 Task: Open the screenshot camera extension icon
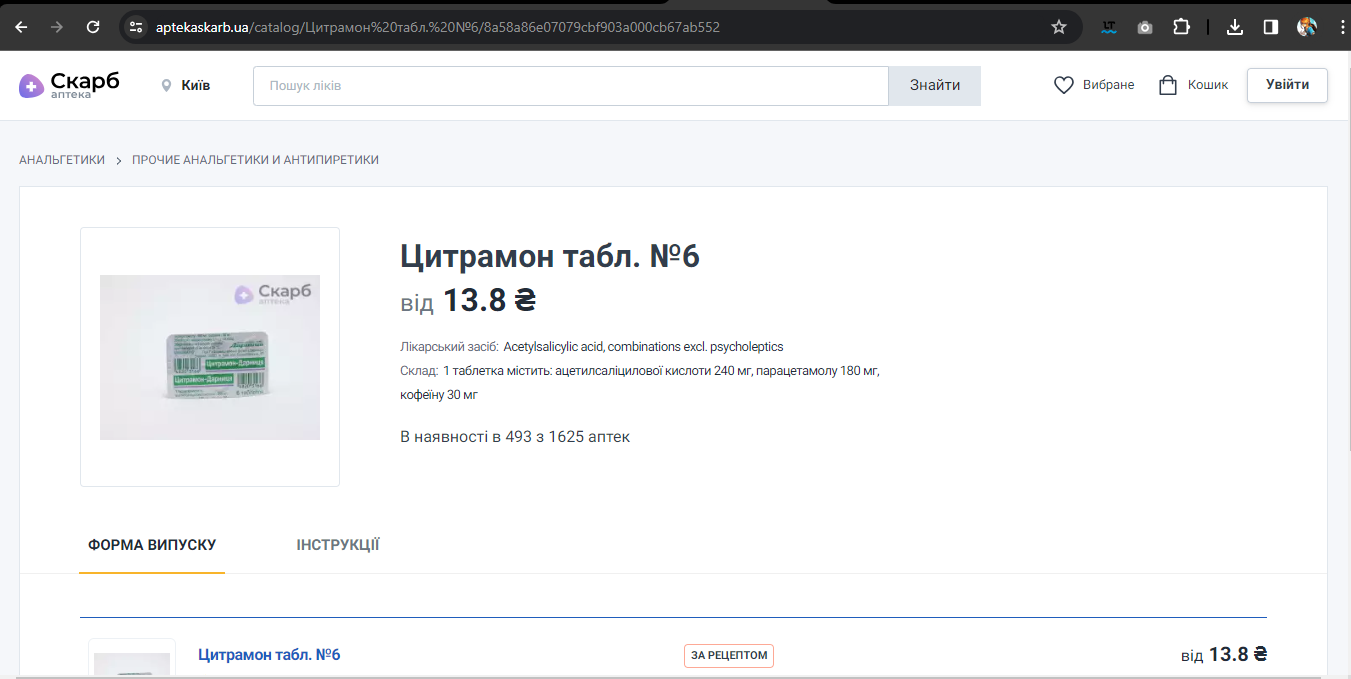coord(1144,27)
